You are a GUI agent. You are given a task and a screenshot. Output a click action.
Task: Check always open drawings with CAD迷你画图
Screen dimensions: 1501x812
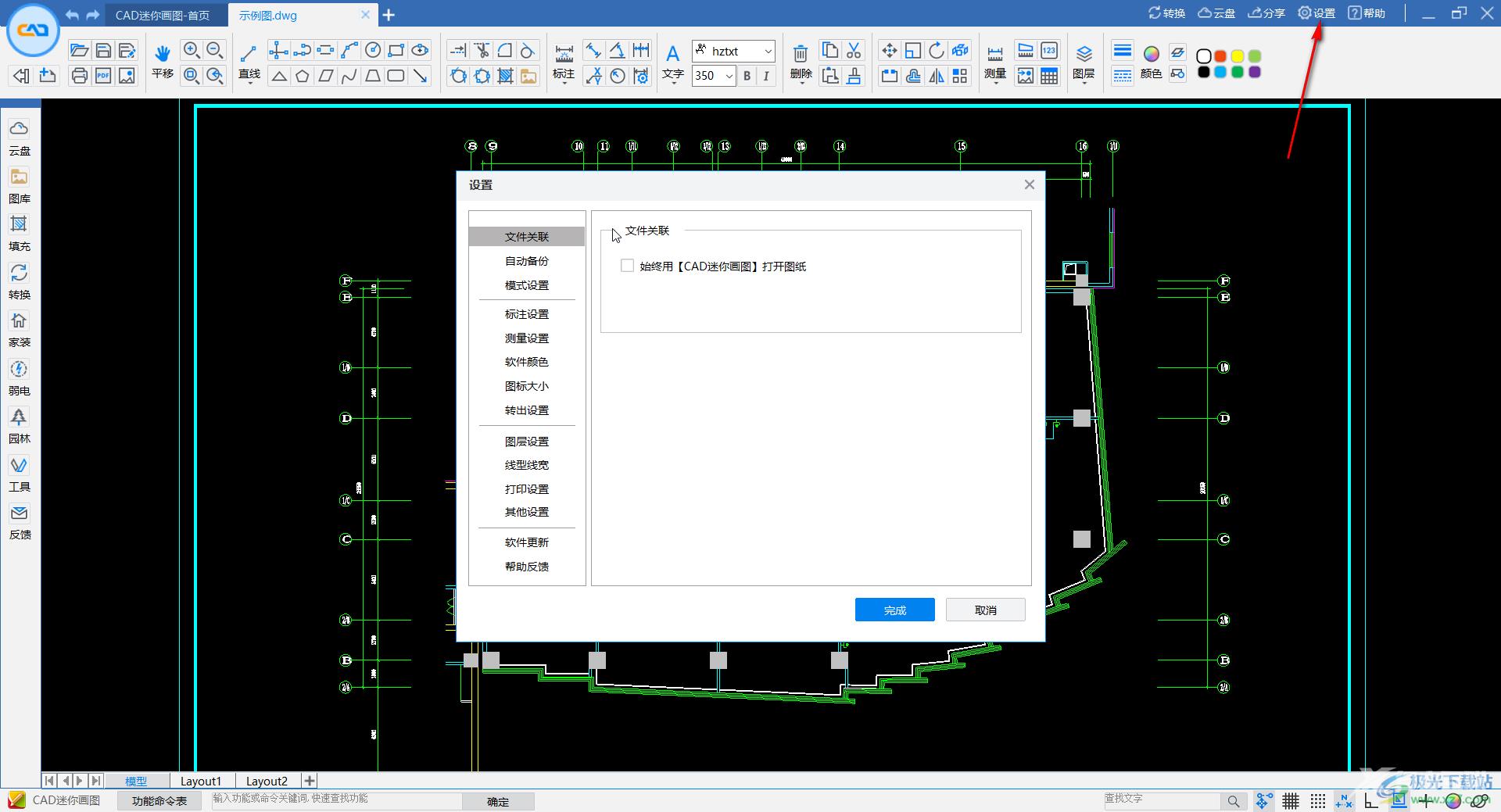pos(627,266)
